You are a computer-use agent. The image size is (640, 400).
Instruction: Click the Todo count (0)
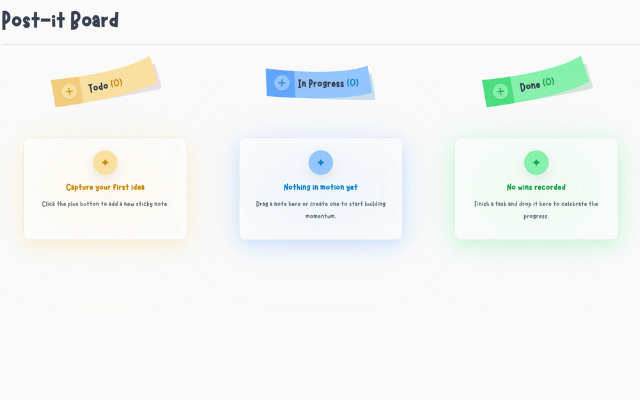116,83
